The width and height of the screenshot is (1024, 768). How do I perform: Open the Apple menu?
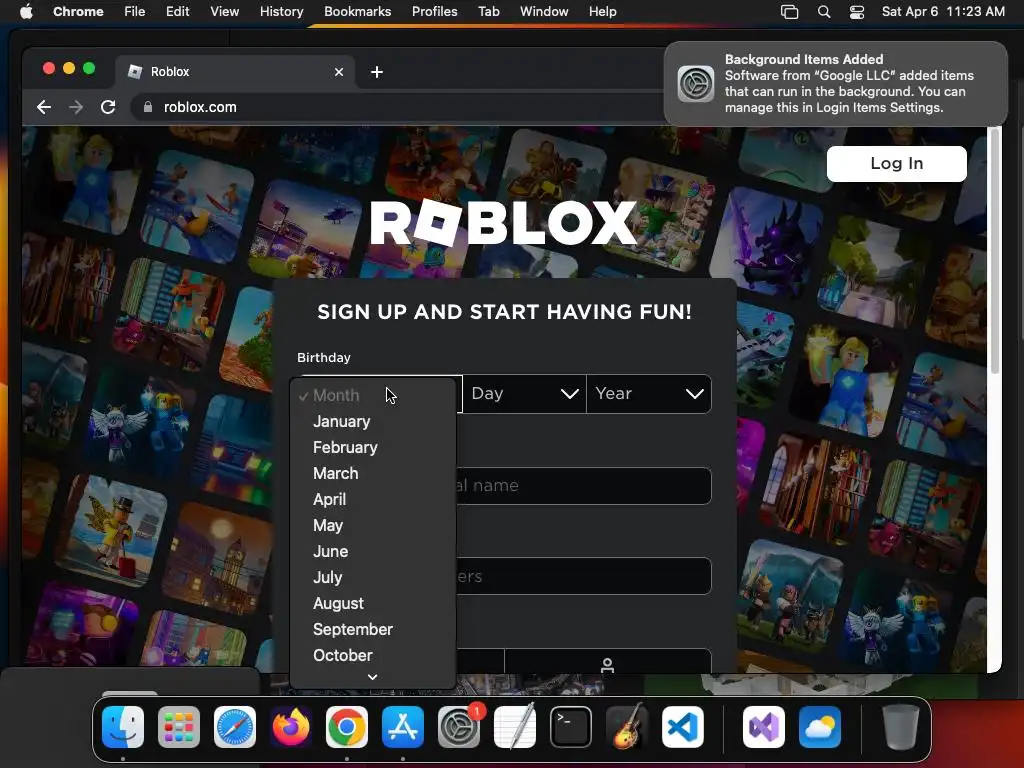click(26, 11)
